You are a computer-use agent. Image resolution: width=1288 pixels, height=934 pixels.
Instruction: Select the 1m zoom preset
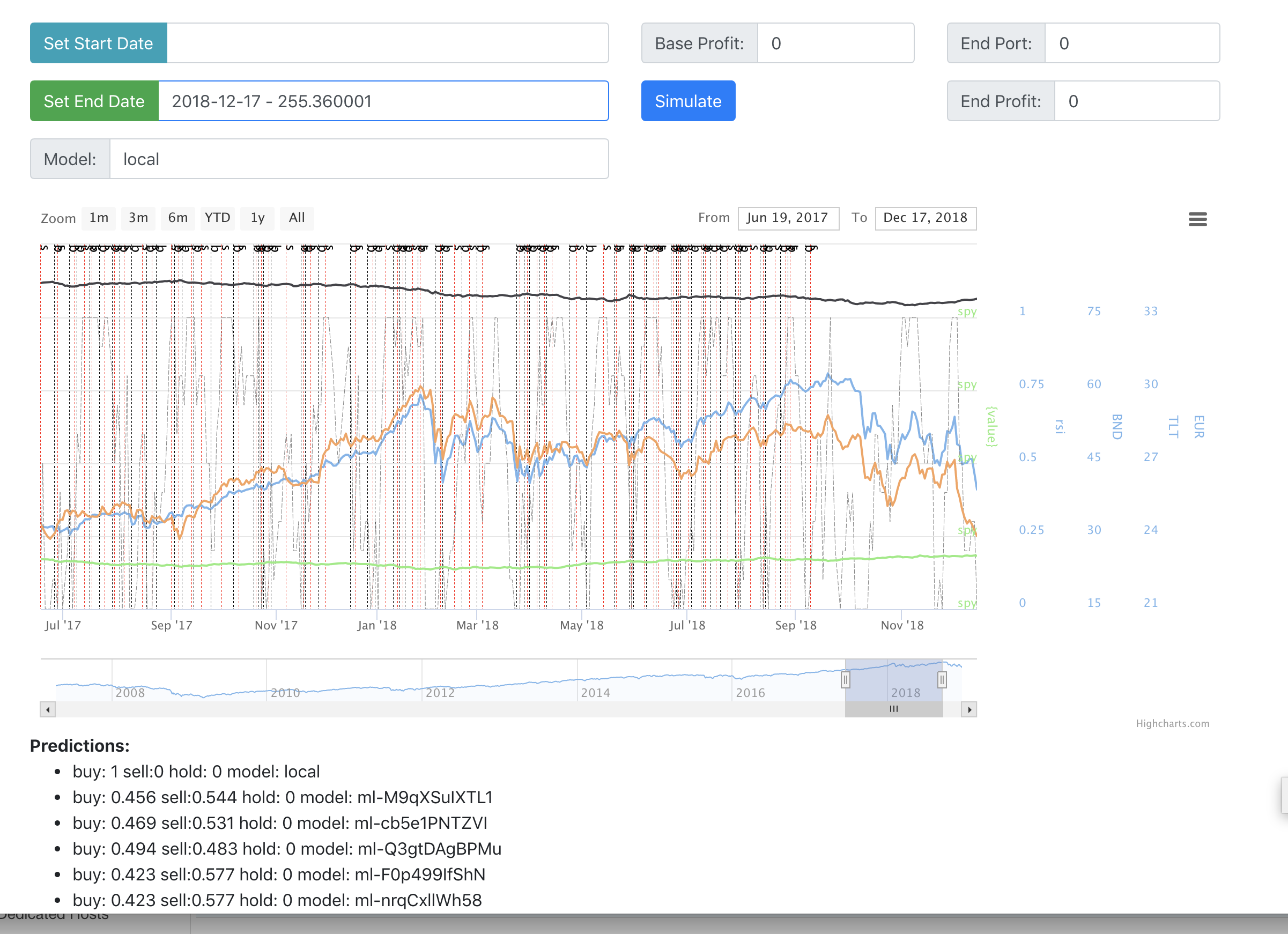point(98,218)
